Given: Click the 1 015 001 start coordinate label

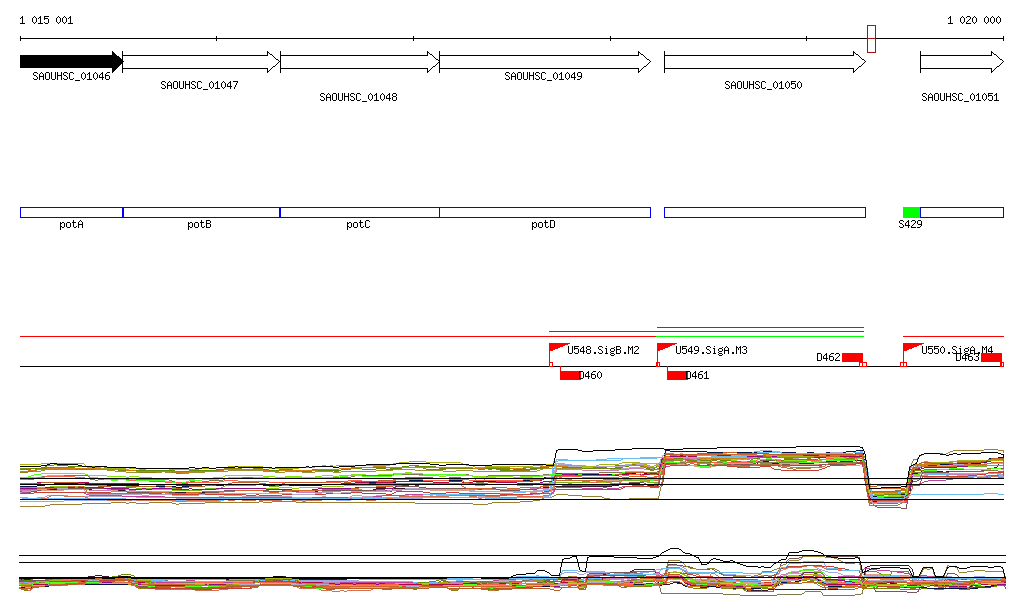Looking at the screenshot, I should coord(46,20).
